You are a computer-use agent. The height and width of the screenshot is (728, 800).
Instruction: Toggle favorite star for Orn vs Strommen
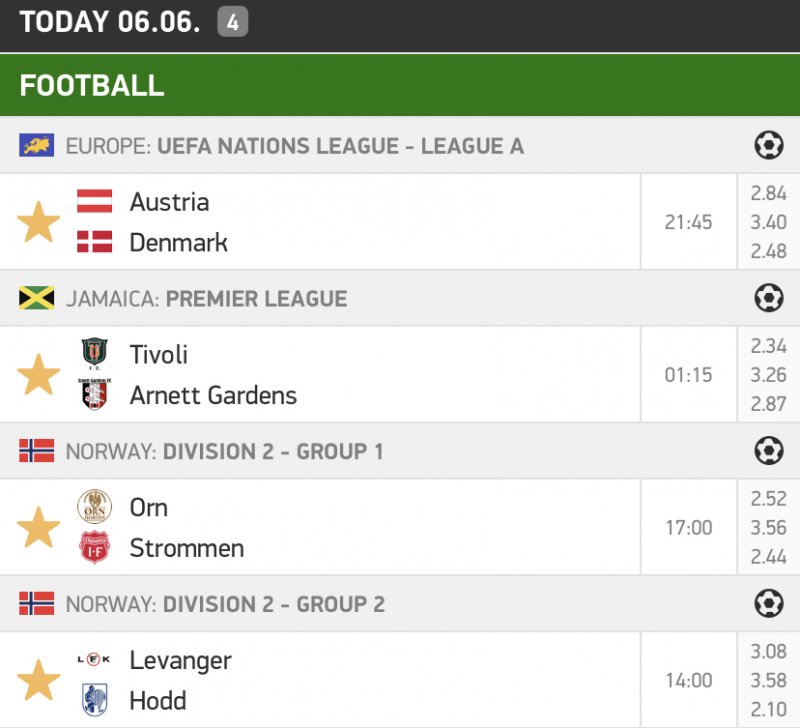pyautogui.click(x=39, y=528)
